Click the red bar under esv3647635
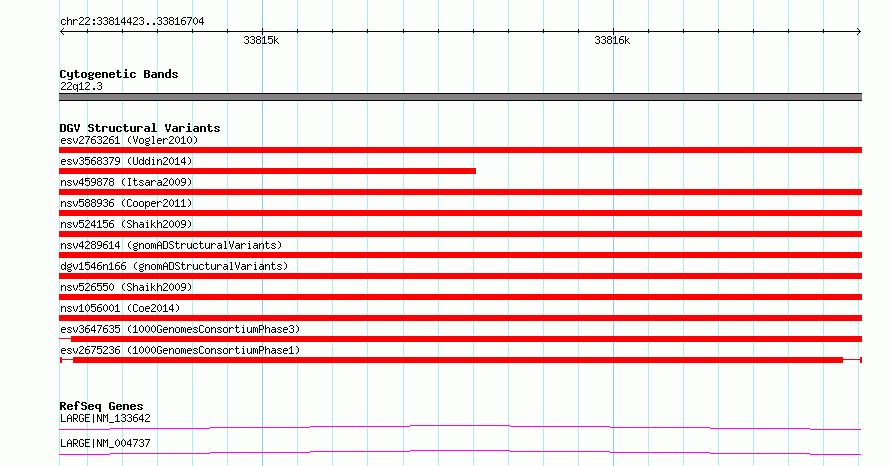 pyautogui.click(x=460, y=339)
